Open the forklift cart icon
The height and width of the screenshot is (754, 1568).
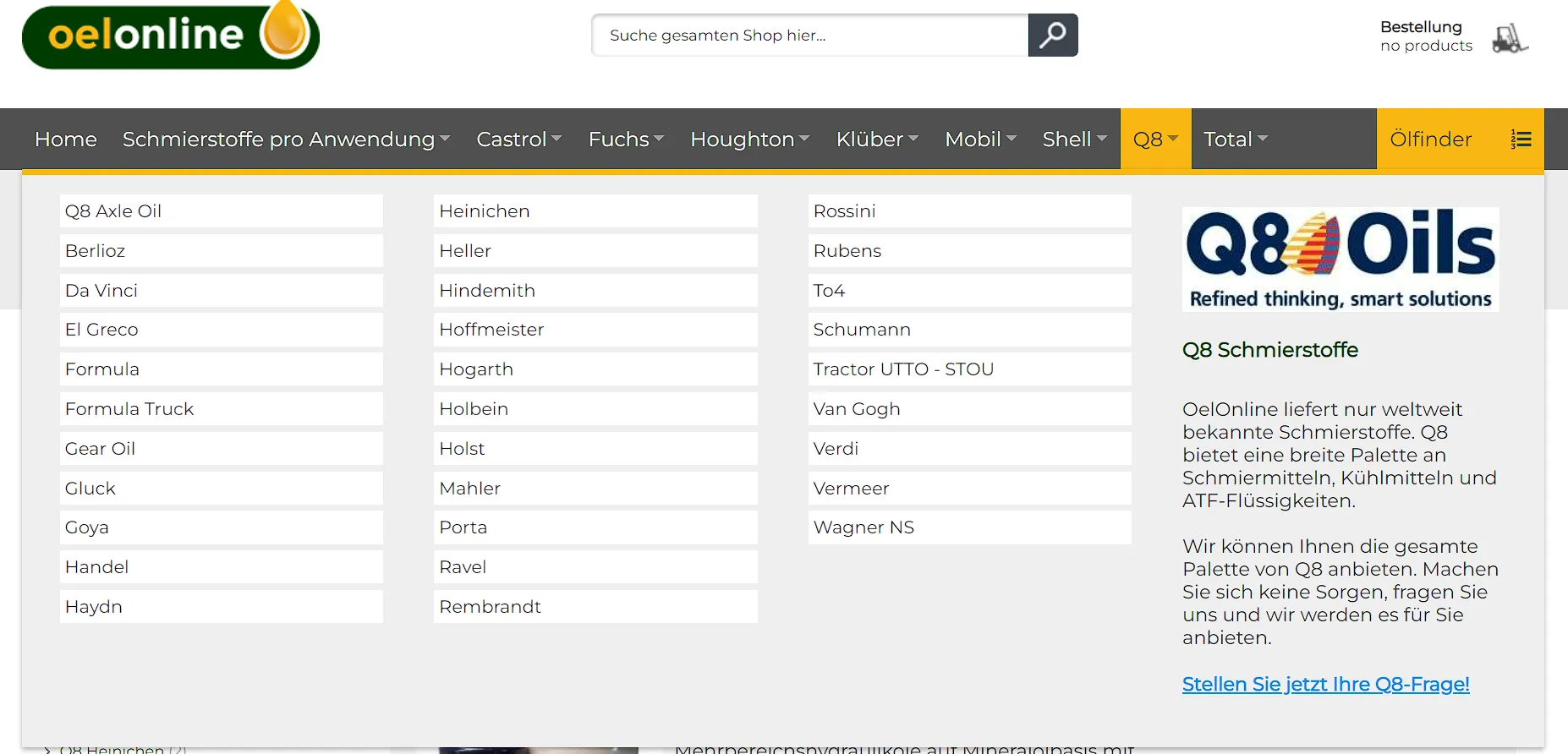tap(1510, 38)
